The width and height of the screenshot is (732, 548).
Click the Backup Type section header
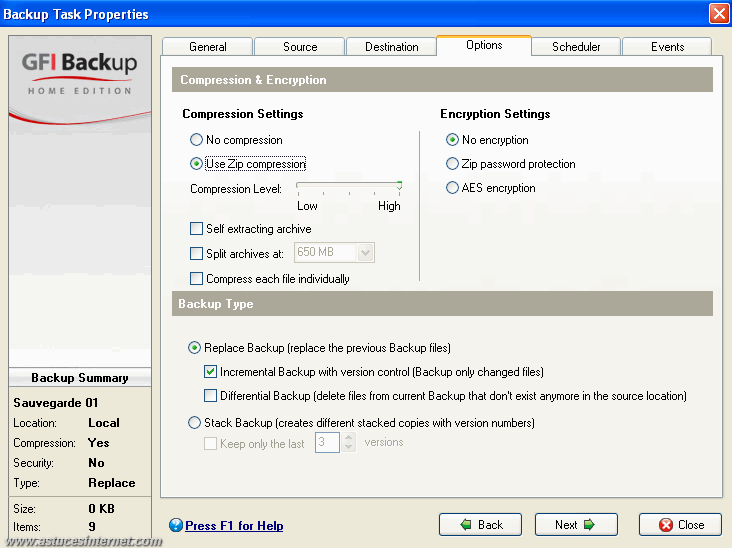click(x=442, y=304)
